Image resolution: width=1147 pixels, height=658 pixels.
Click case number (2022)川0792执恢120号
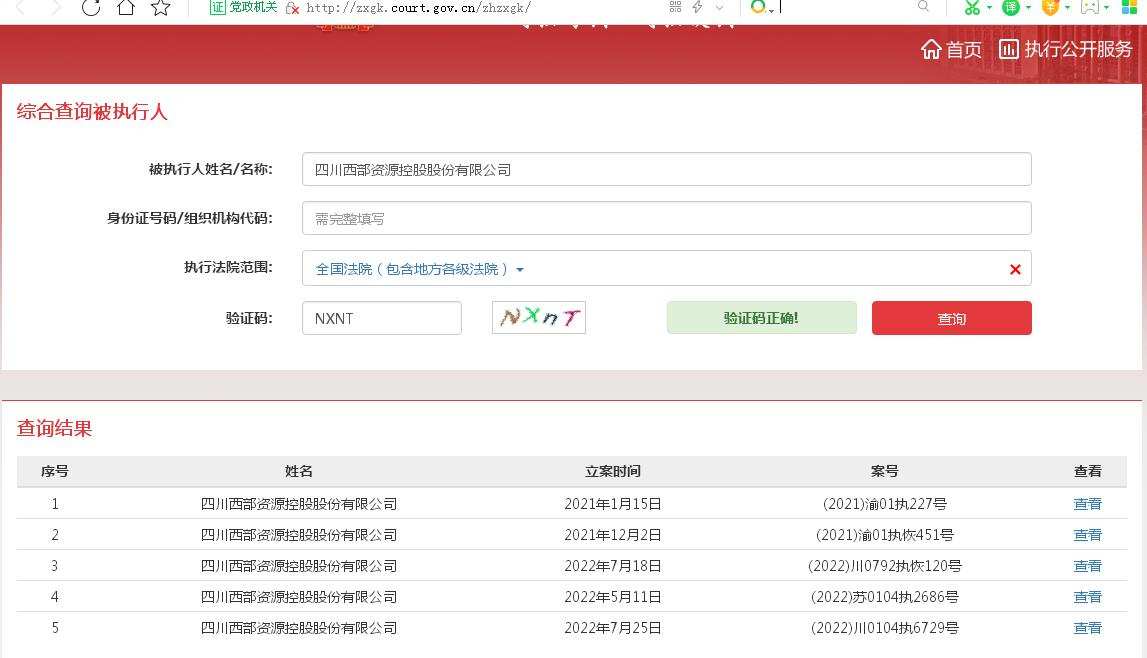point(884,566)
